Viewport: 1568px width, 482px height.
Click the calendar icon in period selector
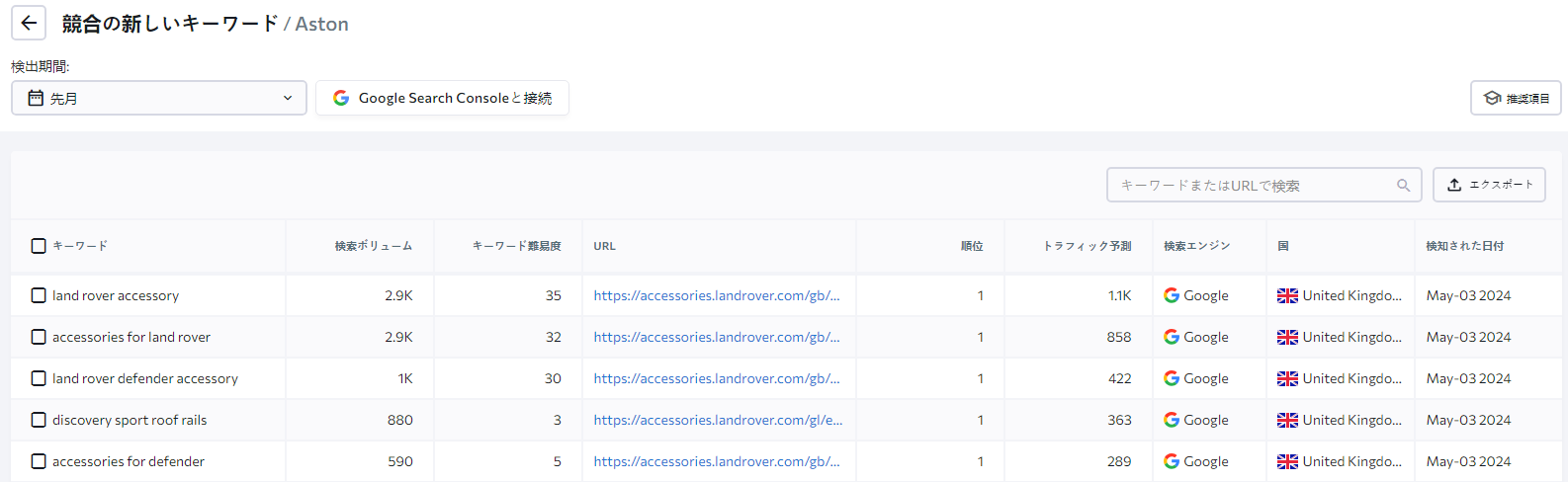click(36, 98)
